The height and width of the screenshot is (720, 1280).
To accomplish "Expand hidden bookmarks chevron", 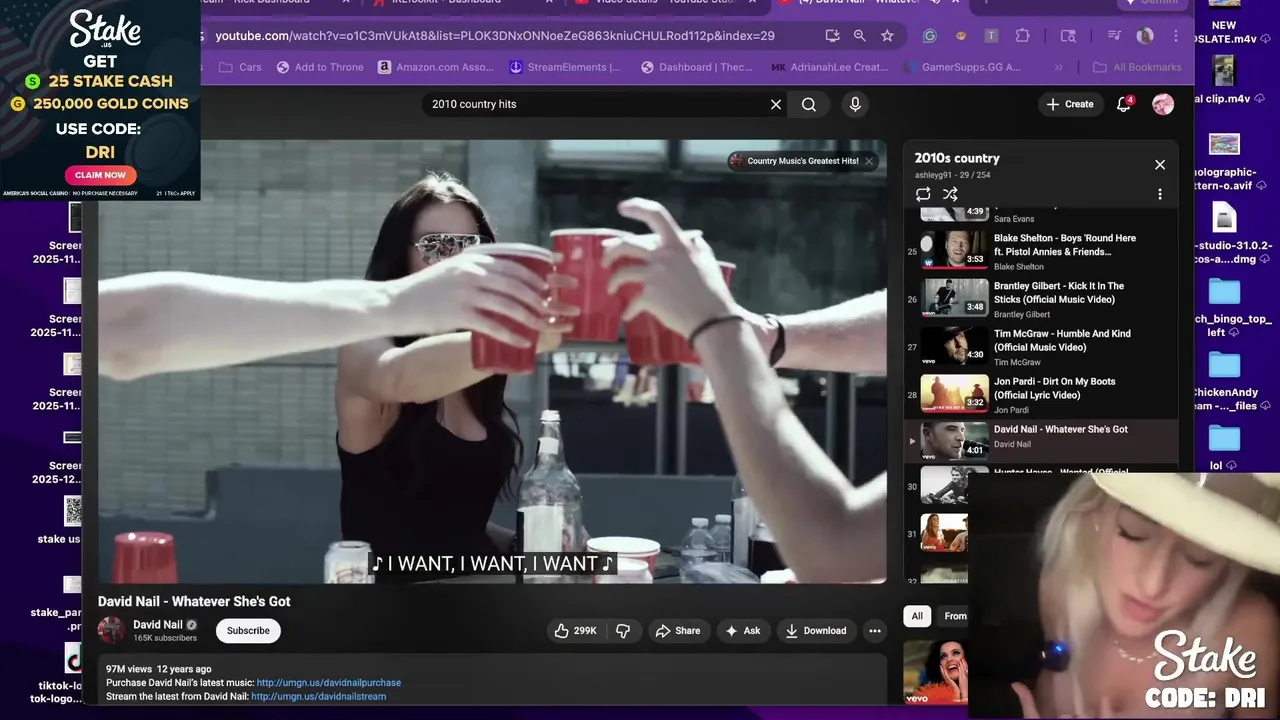I will pos(1060,67).
